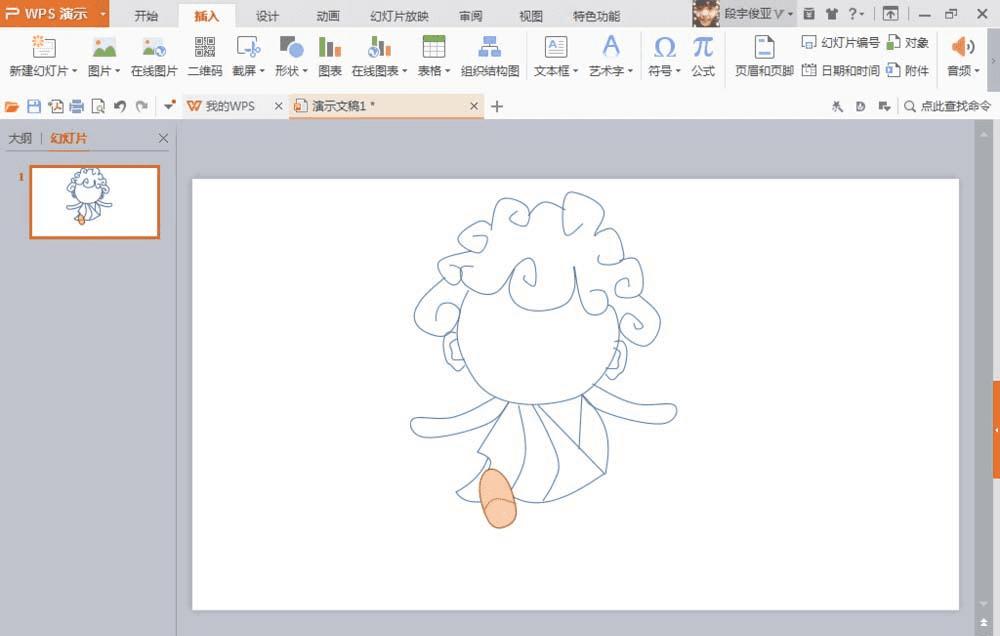Switch to the 动画 ribbon tab
The image size is (1000, 636).
pos(328,16)
